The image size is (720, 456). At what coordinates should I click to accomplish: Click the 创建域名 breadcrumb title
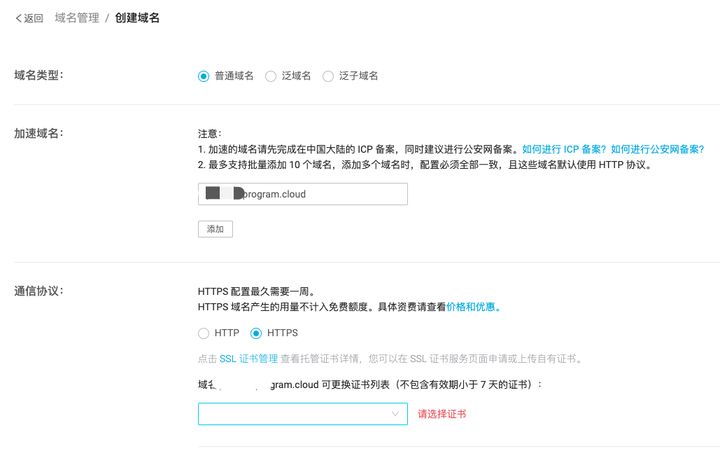pos(137,18)
